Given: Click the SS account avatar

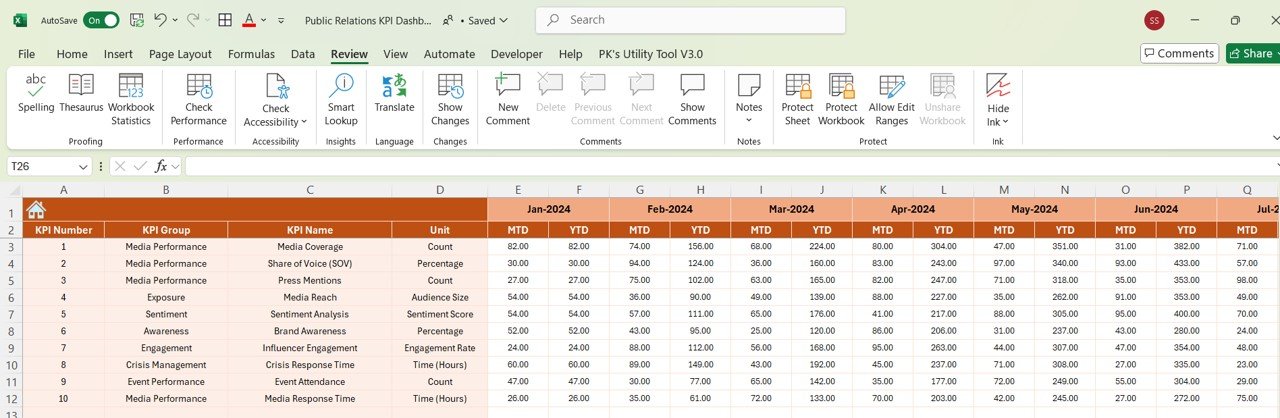Looking at the screenshot, I should point(1154,20).
